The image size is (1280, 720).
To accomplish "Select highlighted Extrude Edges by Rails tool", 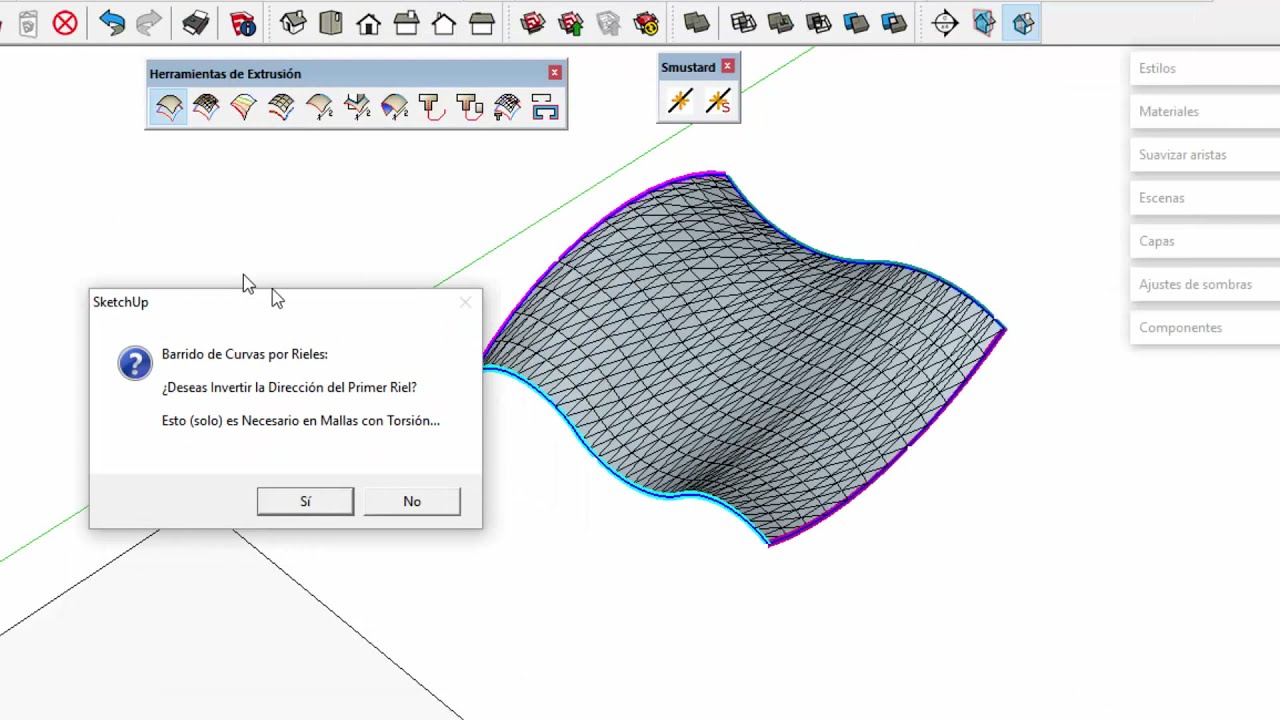I will [x=169, y=107].
